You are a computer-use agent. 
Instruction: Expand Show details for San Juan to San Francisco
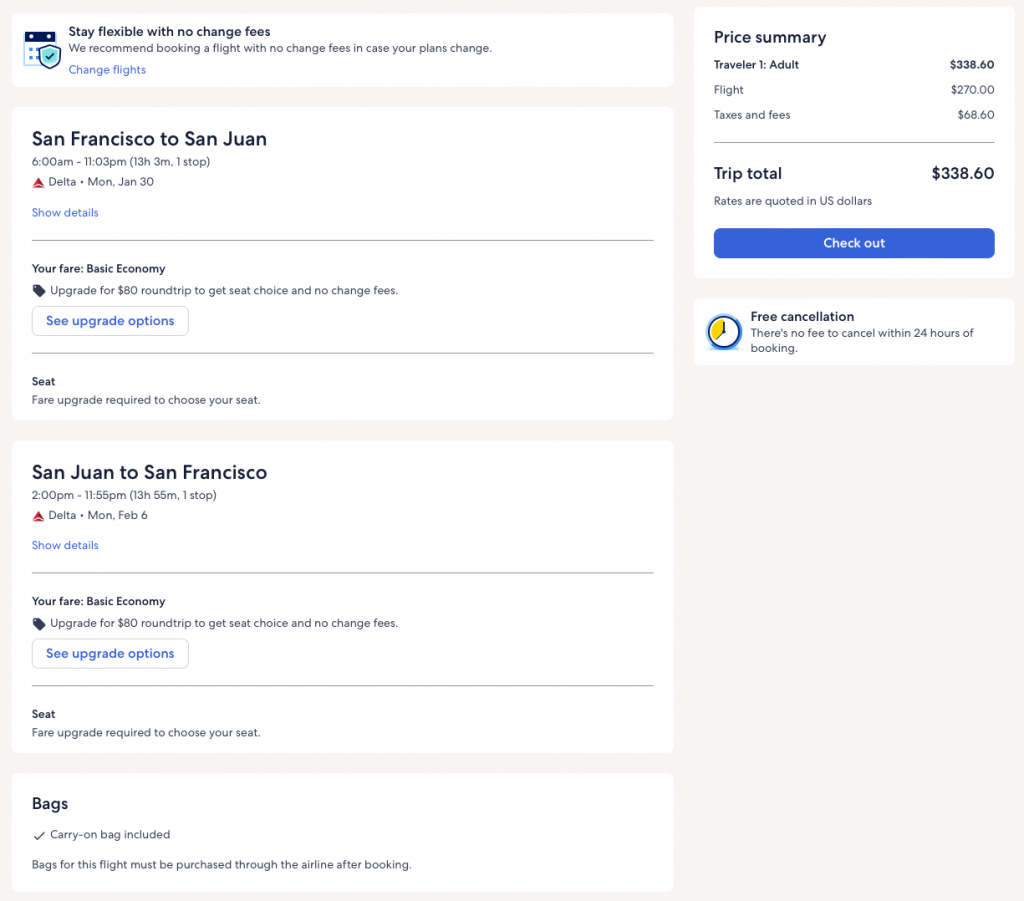point(65,546)
